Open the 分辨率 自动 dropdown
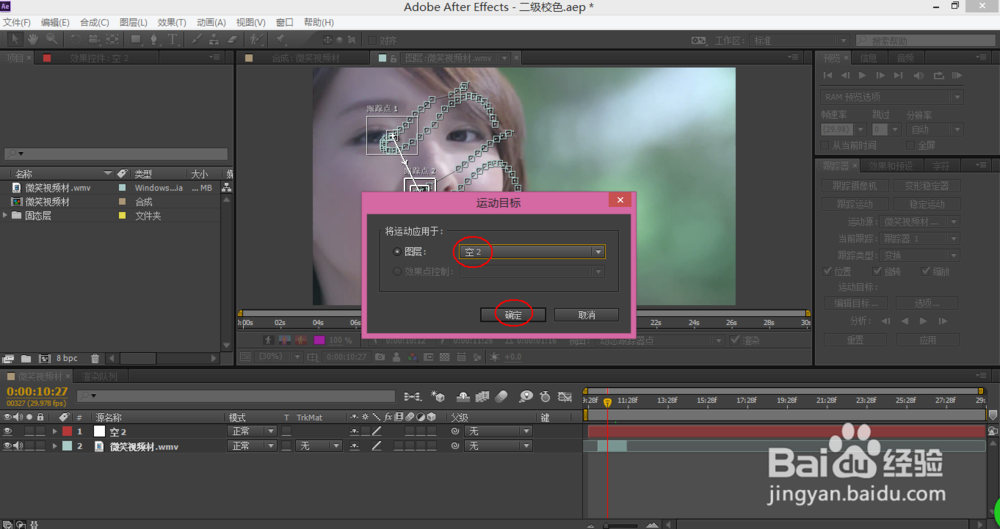The image size is (1000, 529). 934,130
